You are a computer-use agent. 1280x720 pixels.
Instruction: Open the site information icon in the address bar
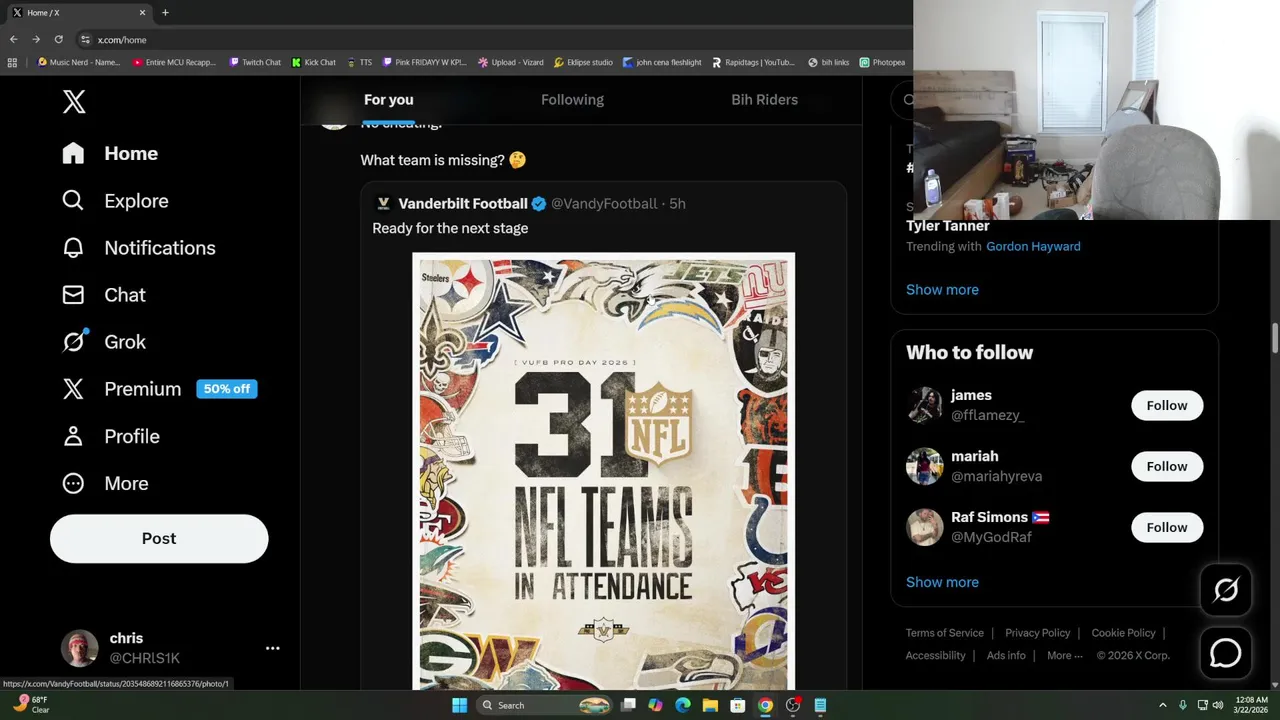tap(86, 39)
